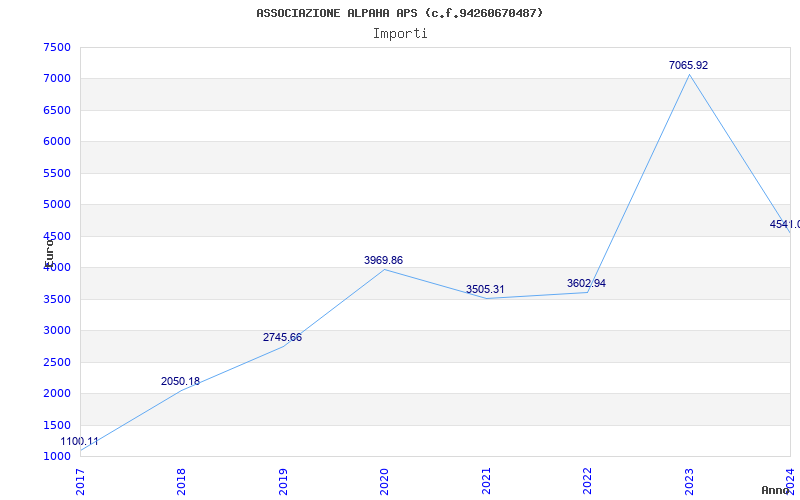
Task: Click the 2017 x-axis label
Action: (x=80, y=482)
